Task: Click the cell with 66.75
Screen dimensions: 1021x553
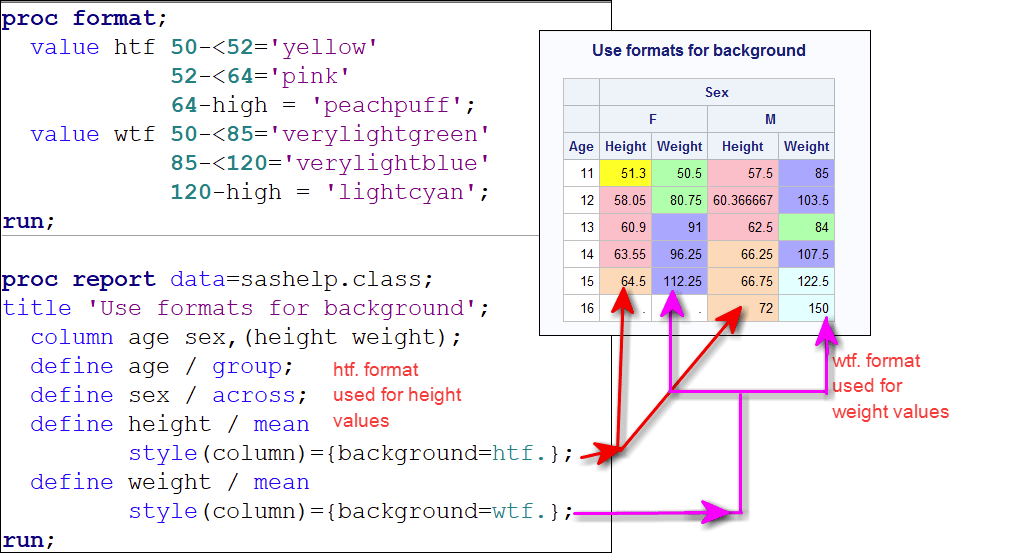Action: tap(743, 281)
